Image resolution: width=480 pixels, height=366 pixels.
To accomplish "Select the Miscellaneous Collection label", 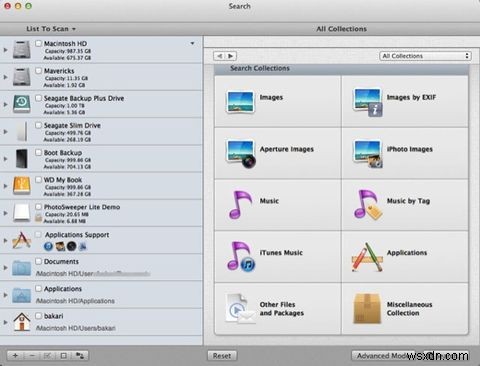I will pos(409,309).
